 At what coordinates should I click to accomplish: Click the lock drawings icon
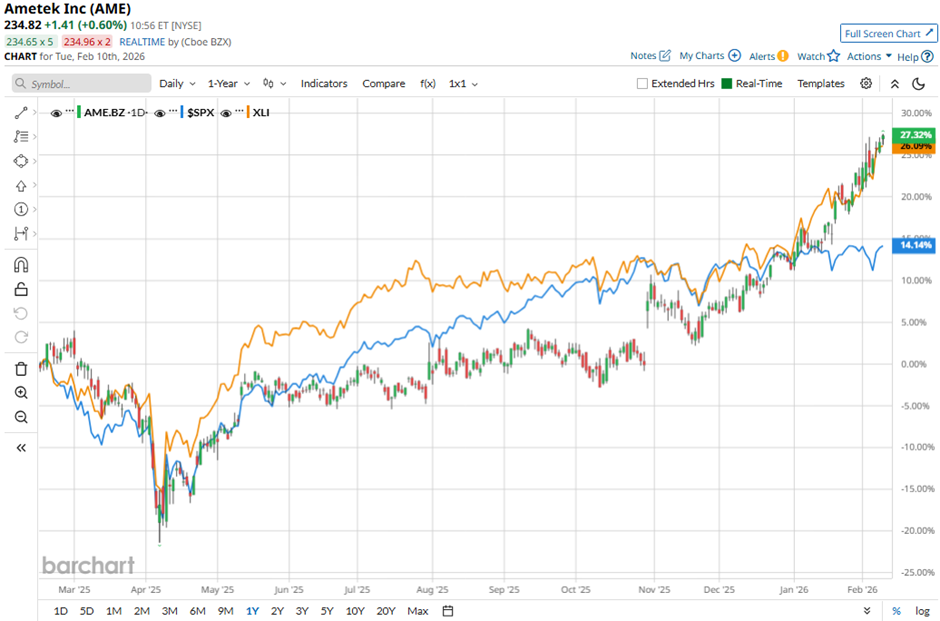(x=21, y=290)
